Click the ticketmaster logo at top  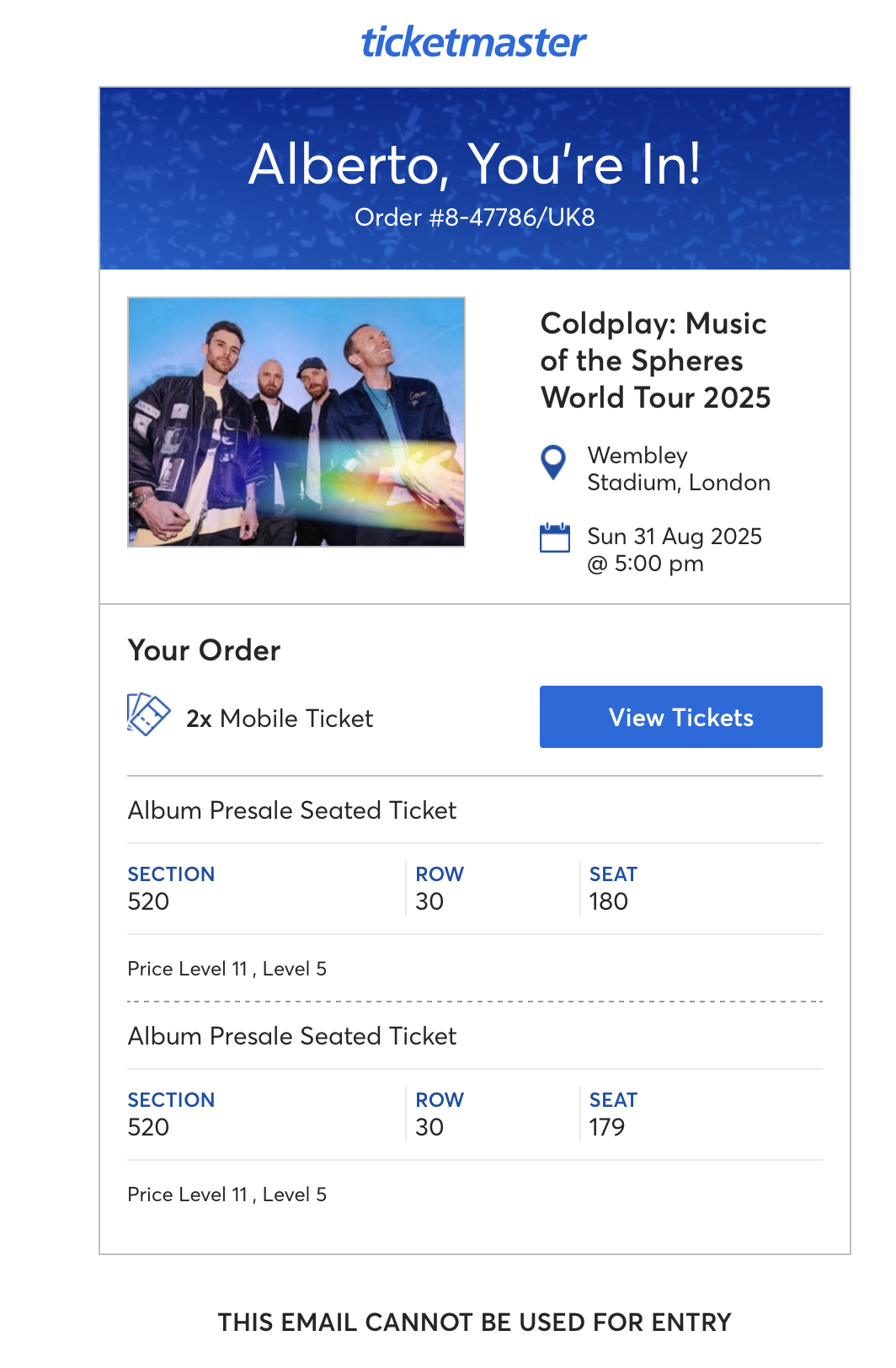tap(473, 42)
